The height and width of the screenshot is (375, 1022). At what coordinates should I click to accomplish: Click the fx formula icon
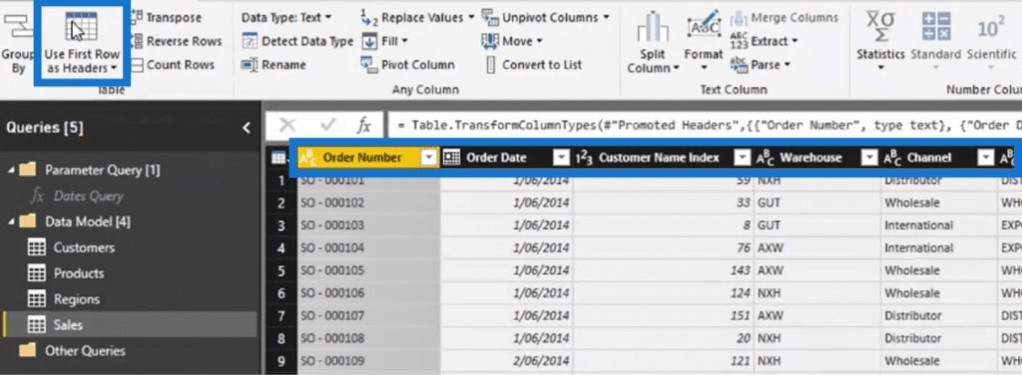pos(364,126)
